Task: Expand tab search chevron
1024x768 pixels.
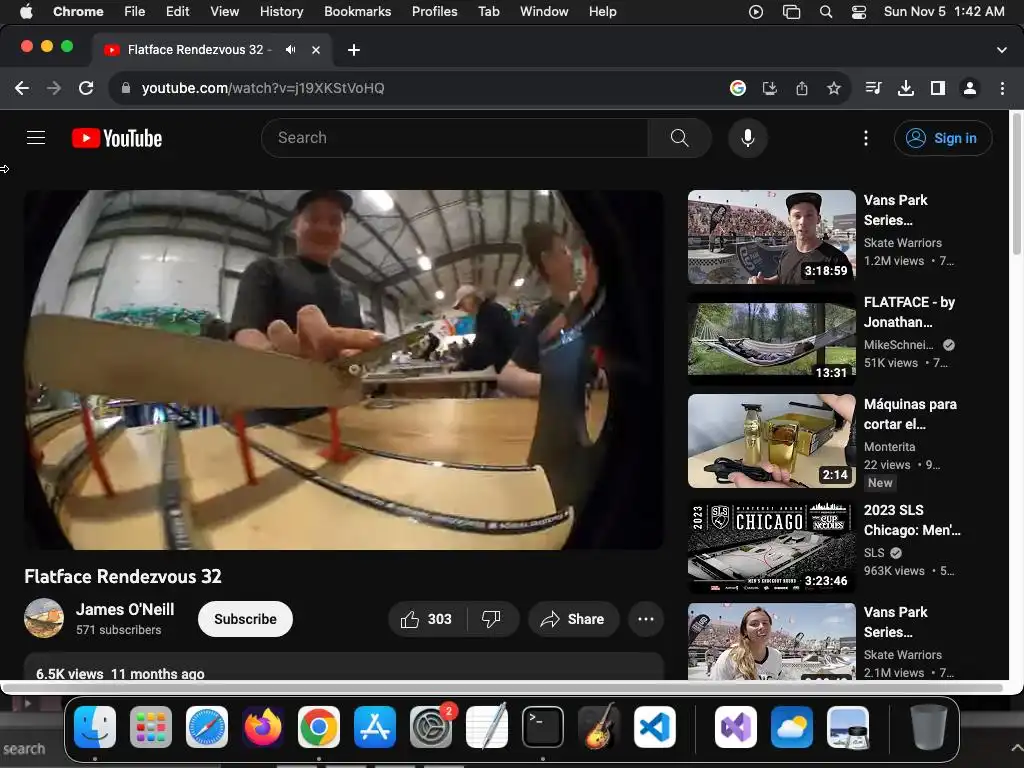Action: coord(1001,50)
